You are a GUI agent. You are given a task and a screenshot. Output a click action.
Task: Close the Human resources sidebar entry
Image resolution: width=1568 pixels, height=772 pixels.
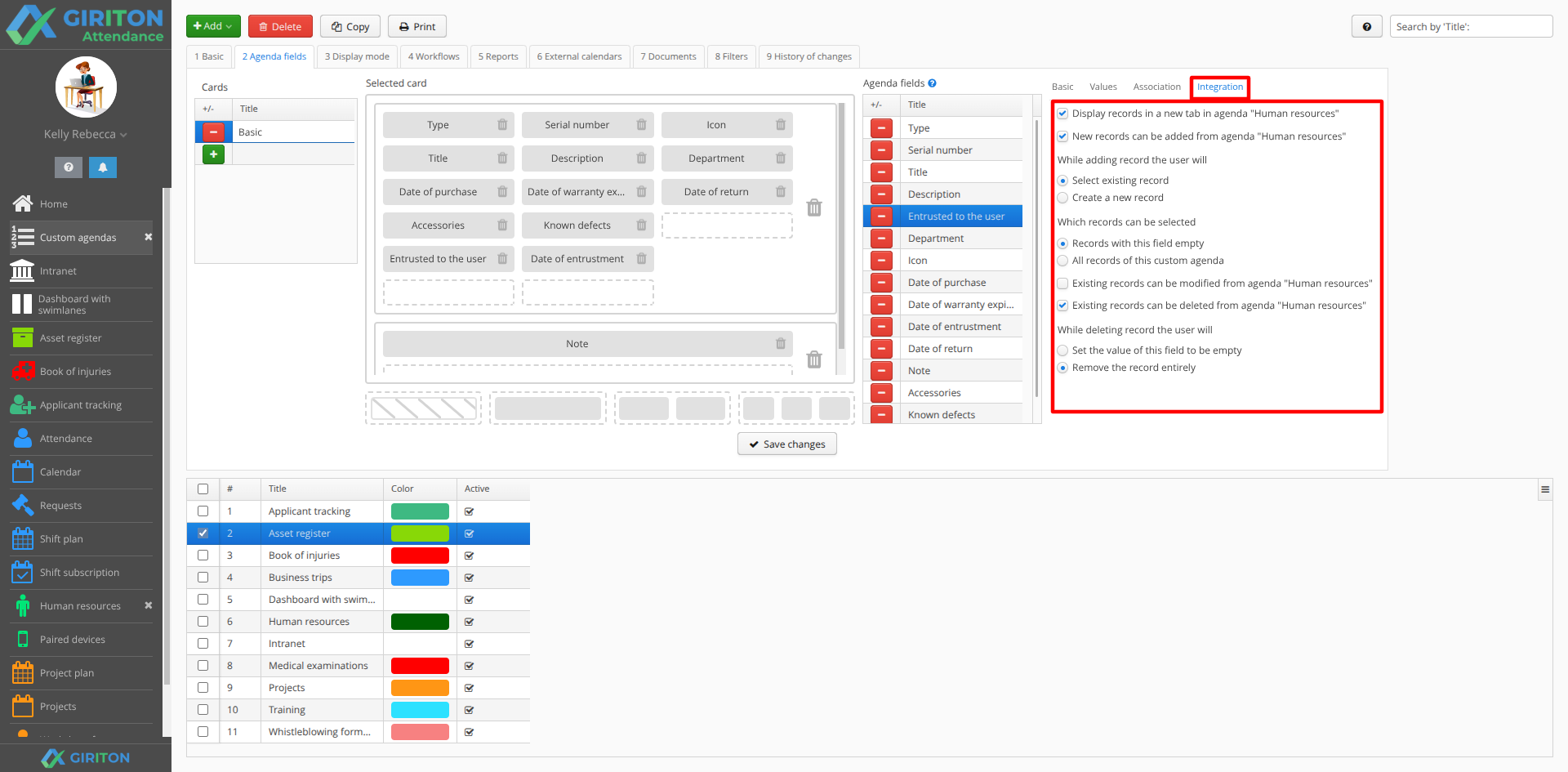click(x=149, y=605)
